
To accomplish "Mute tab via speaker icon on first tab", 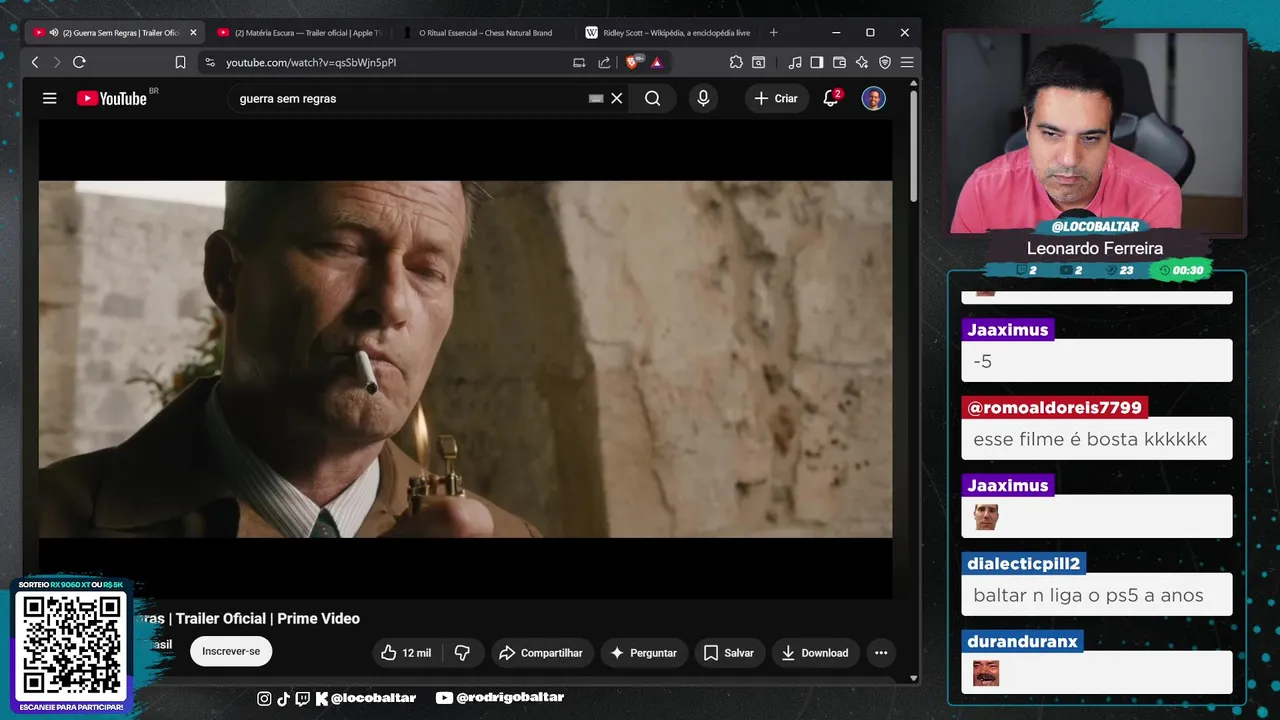I will click(x=52, y=32).
